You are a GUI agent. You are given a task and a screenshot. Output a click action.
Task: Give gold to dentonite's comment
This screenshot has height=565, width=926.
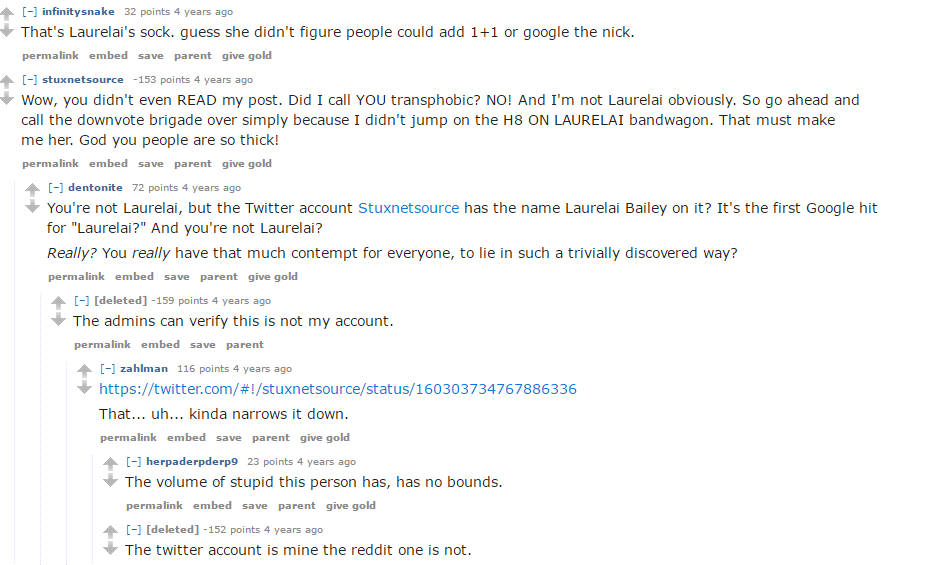273,277
